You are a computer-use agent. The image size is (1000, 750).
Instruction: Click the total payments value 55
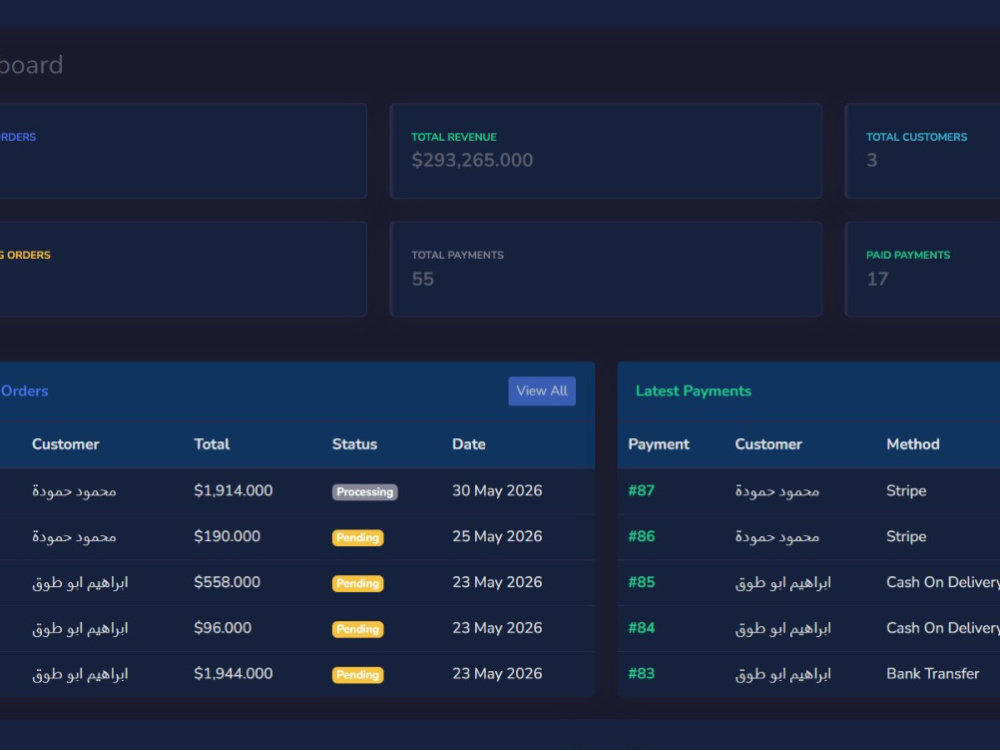[x=422, y=279]
